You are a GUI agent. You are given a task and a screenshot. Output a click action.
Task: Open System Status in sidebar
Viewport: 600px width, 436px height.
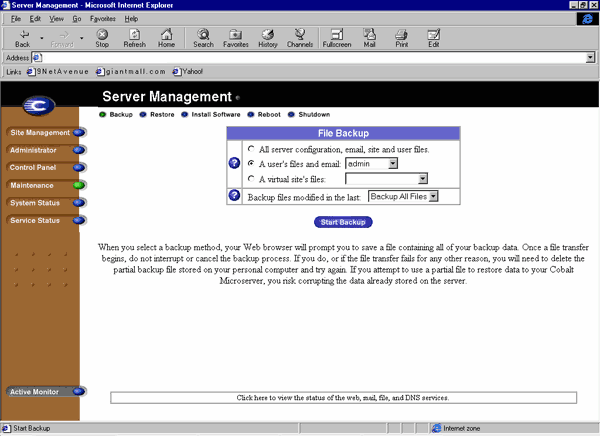click(x=46, y=203)
